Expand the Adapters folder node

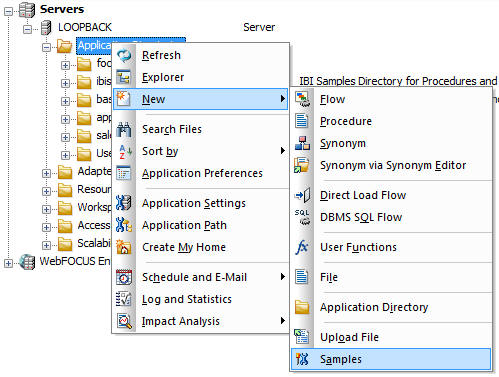(x=46, y=173)
